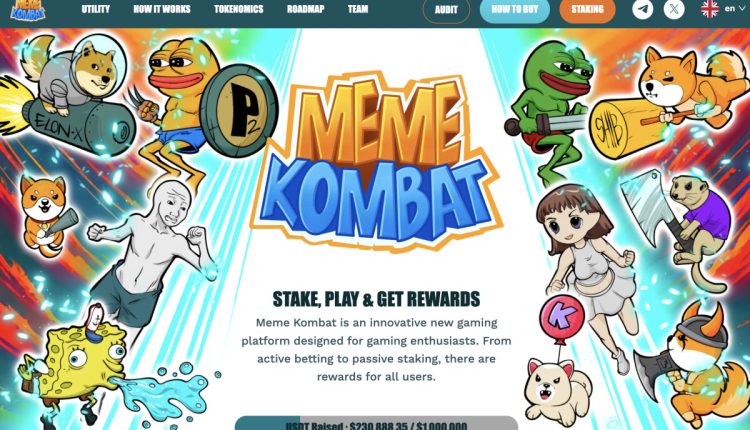Click the P2 coin shield illustration
The image size is (750, 430).
239,110
